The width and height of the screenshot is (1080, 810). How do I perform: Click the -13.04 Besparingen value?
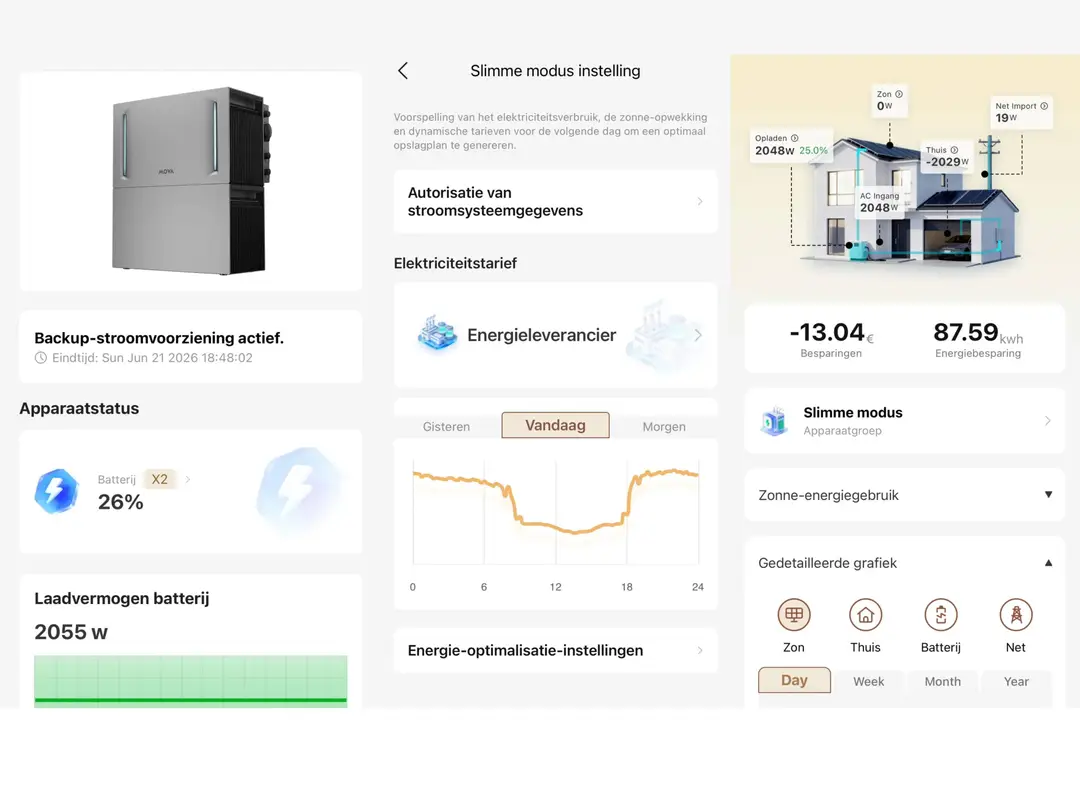[831, 333]
